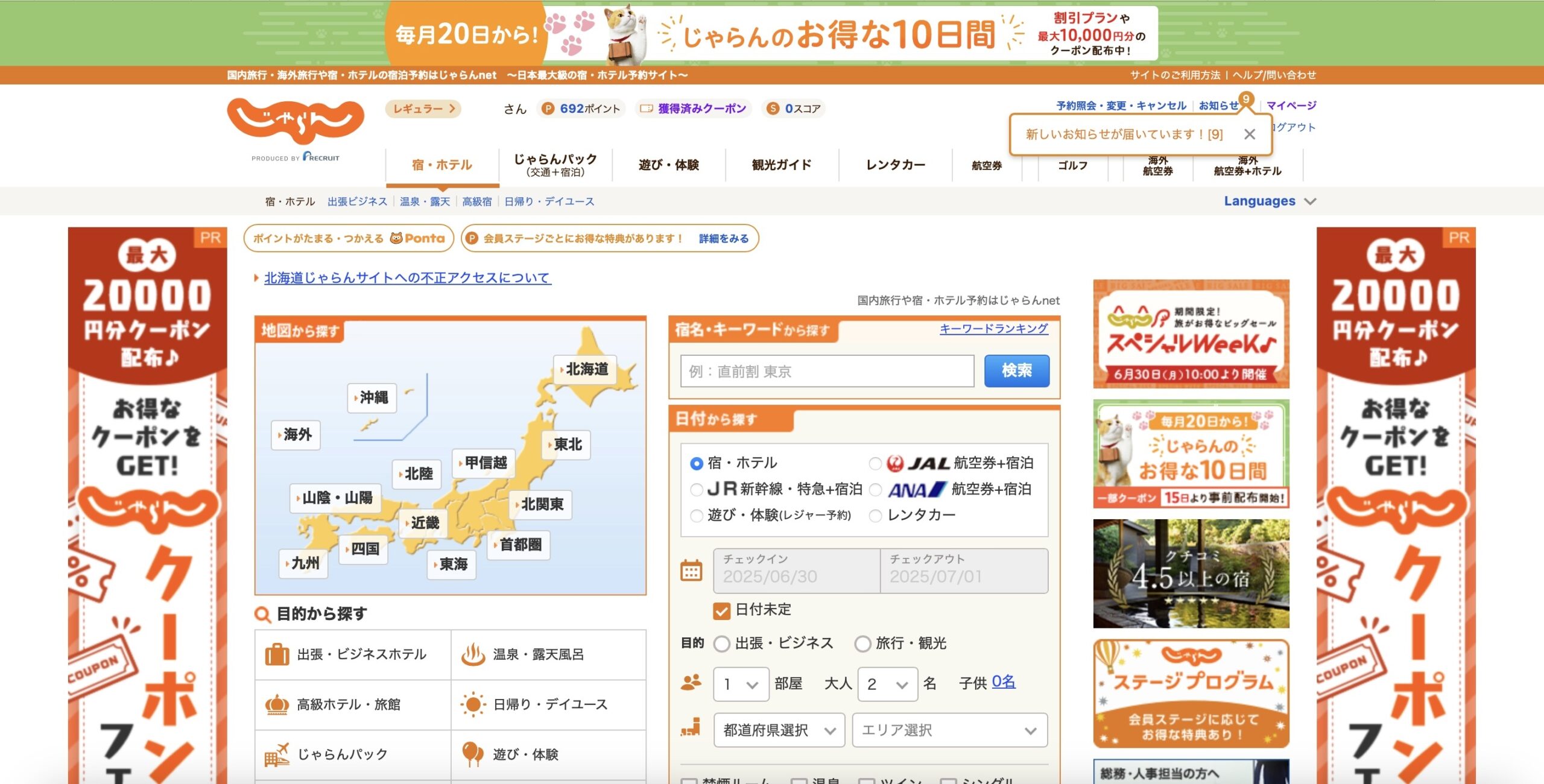
Task: Open the 観光ガイド tab
Action: point(782,165)
